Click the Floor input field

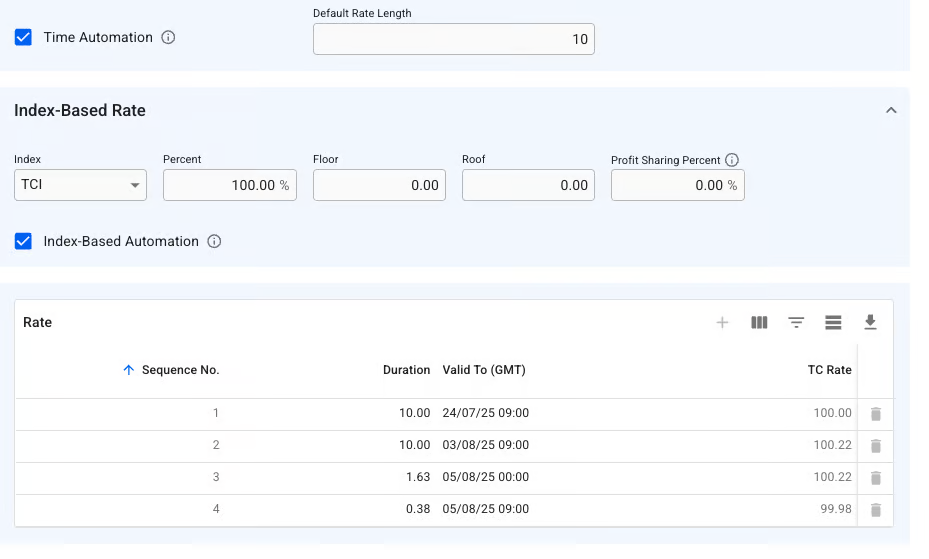[378, 185]
